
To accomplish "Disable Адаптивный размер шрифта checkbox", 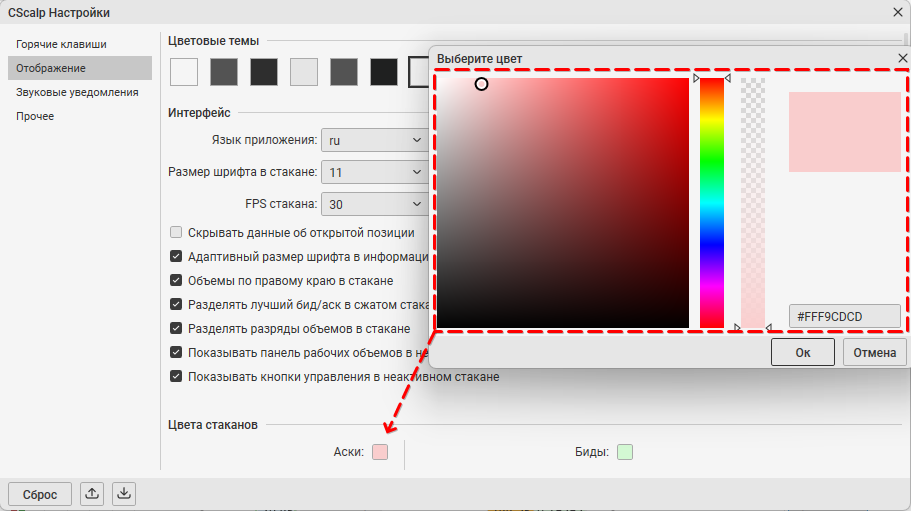I will pos(175,256).
